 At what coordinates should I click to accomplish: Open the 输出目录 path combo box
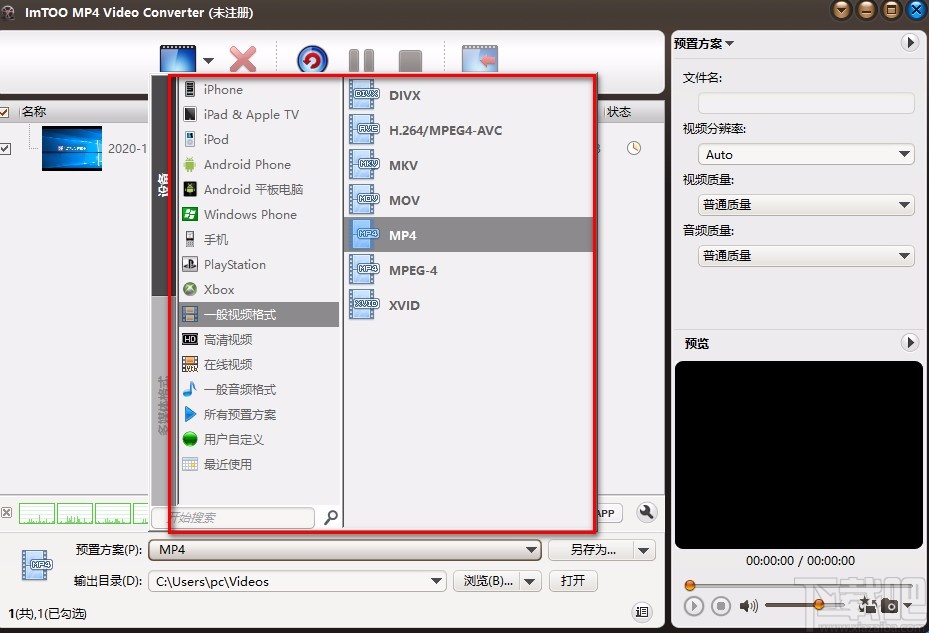pyautogui.click(x=297, y=581)
